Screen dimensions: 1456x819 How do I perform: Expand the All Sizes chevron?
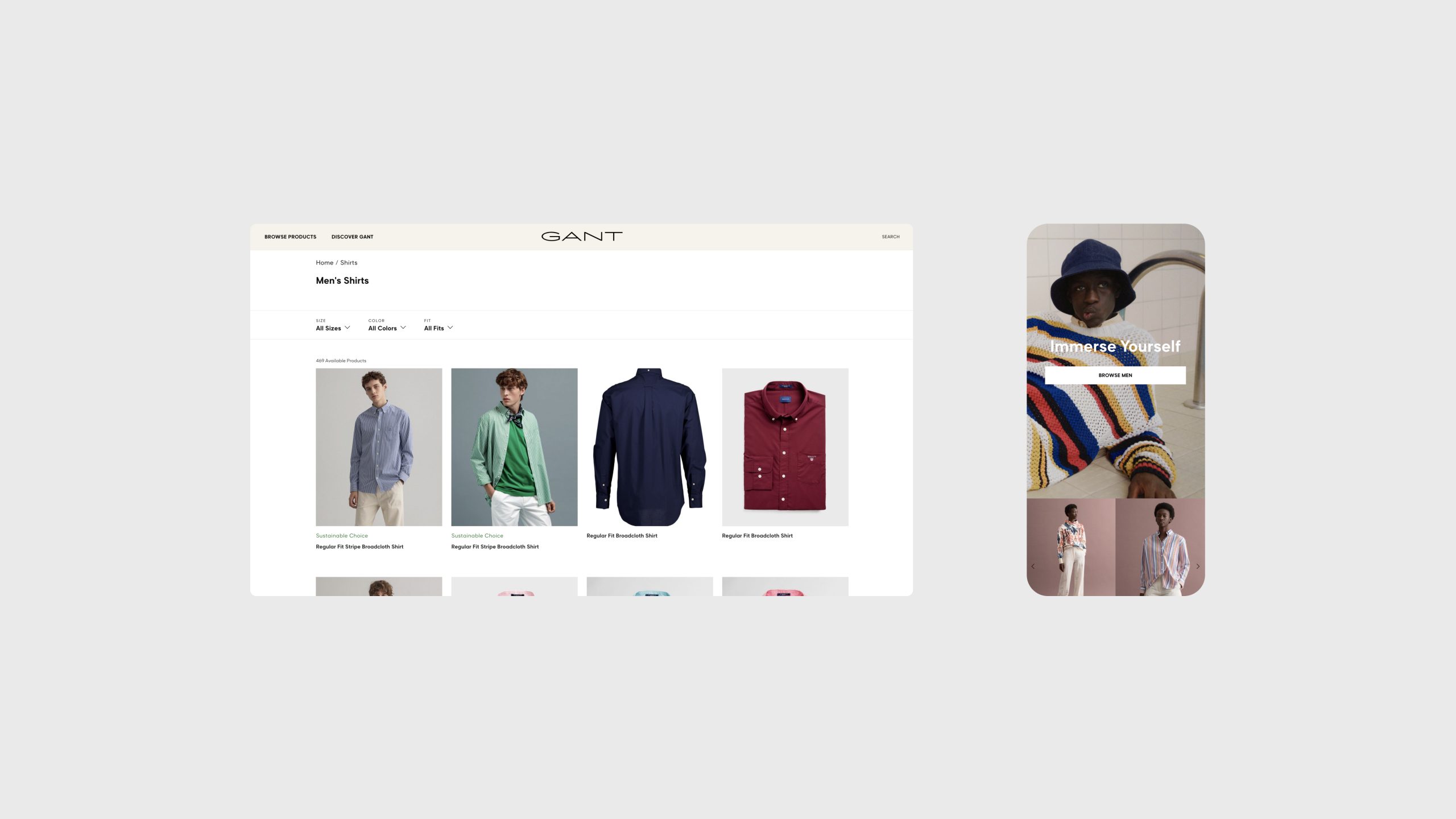pyautogui.click(x=348, y=328)
